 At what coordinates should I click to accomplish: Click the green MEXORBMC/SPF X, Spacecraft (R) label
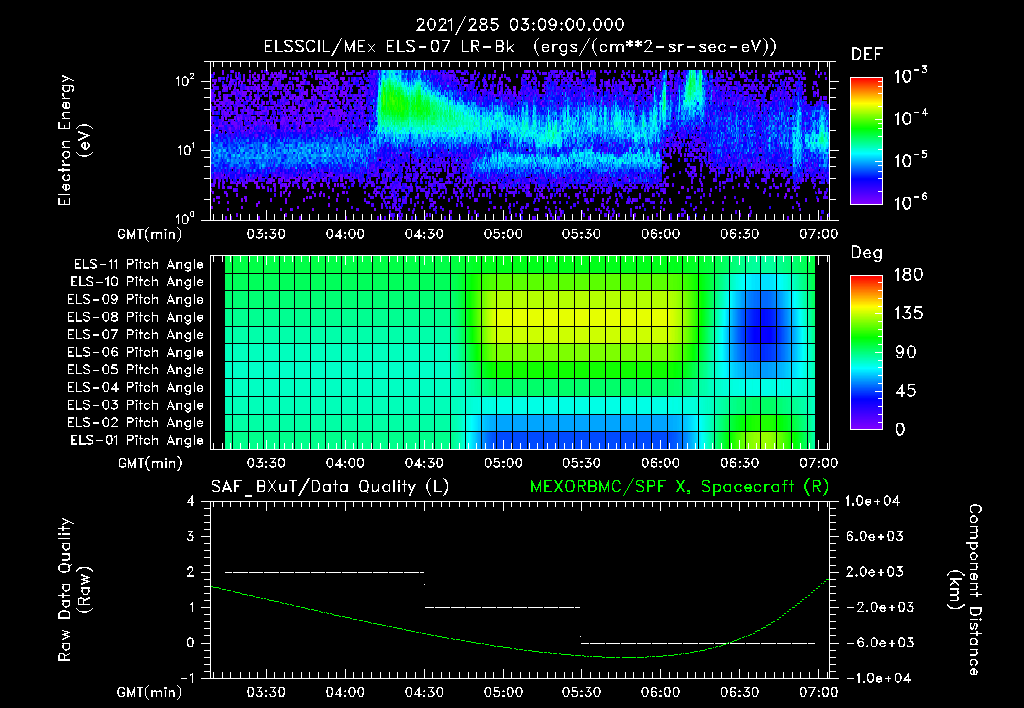coord(679,487)
